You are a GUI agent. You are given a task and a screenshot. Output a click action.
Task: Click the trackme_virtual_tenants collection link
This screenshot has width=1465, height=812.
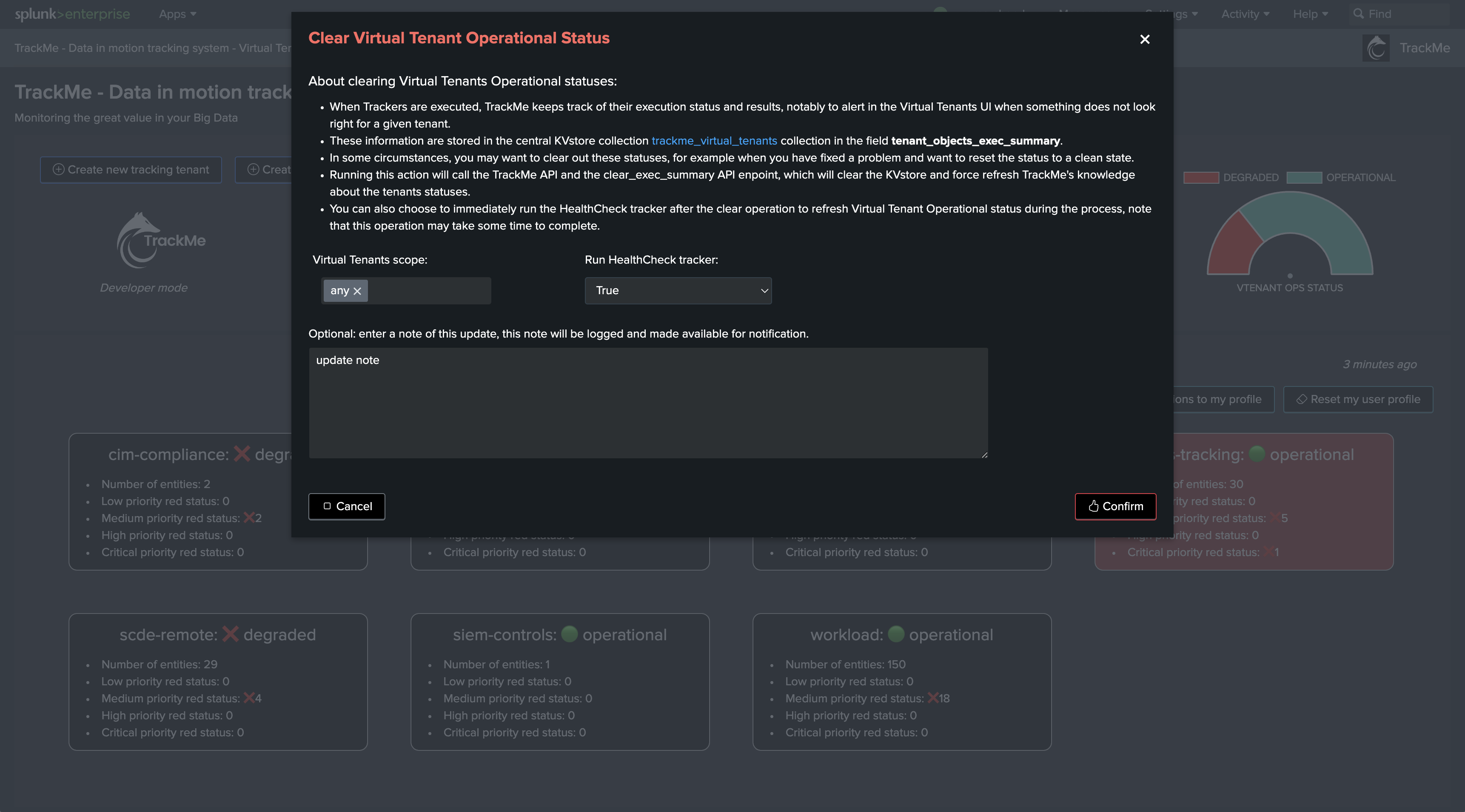[714, 141]
